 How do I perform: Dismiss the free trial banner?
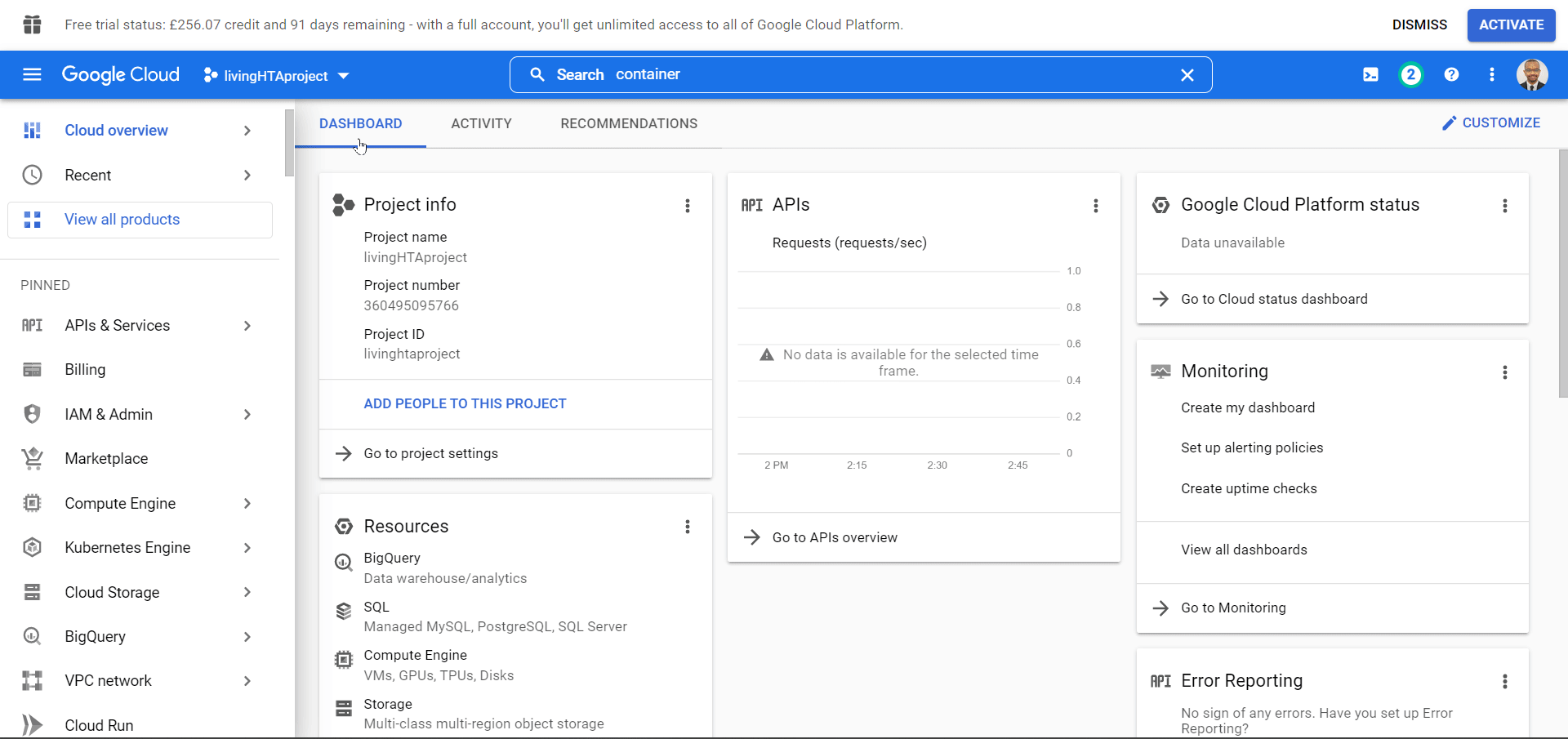coord(1419,24)
